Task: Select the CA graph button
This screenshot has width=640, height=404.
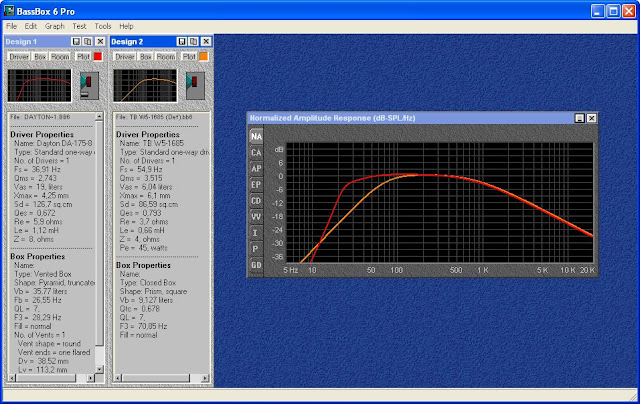Action: click(x=257, y=152)
